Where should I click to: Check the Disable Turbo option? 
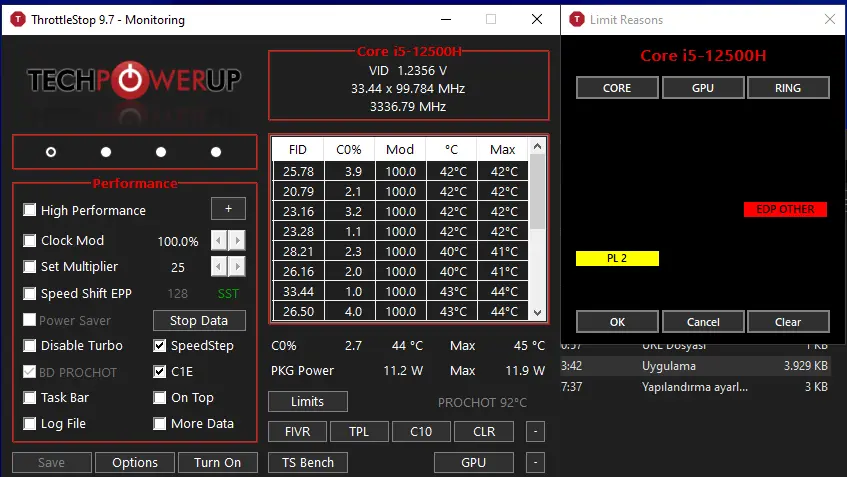(29, 345)
